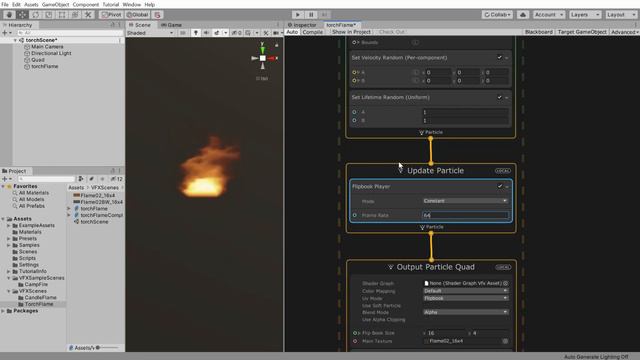Select torchFlame object in Hierarchy
This screenshot has width=640, height=360.
click(44, 66)
